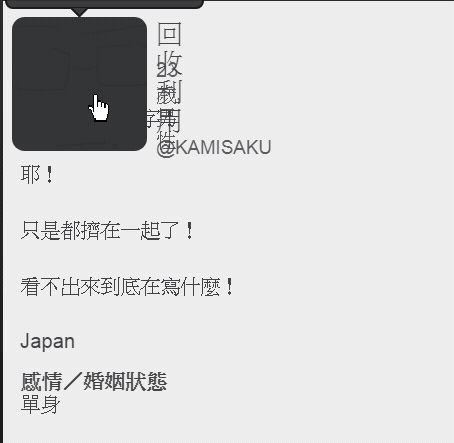Click the large 回 character of the name
This screenshot has width=454, height=443.
pyautogui.click(x=169, y=34)
